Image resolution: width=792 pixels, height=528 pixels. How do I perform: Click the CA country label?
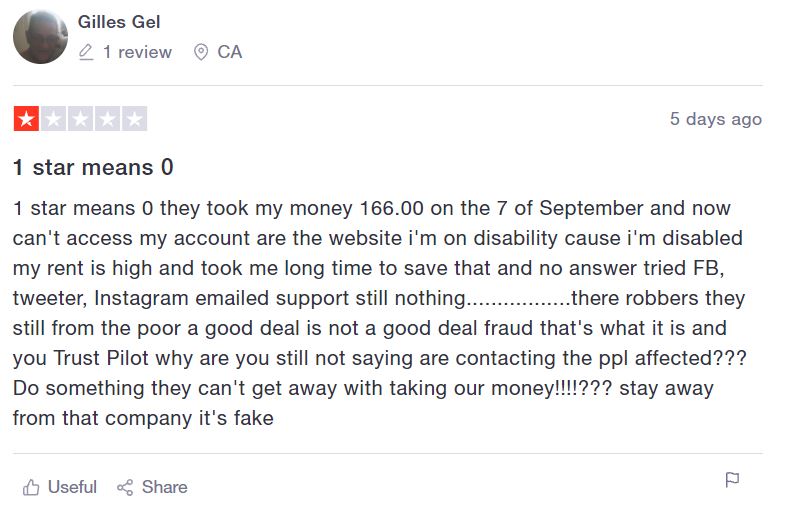230,52
